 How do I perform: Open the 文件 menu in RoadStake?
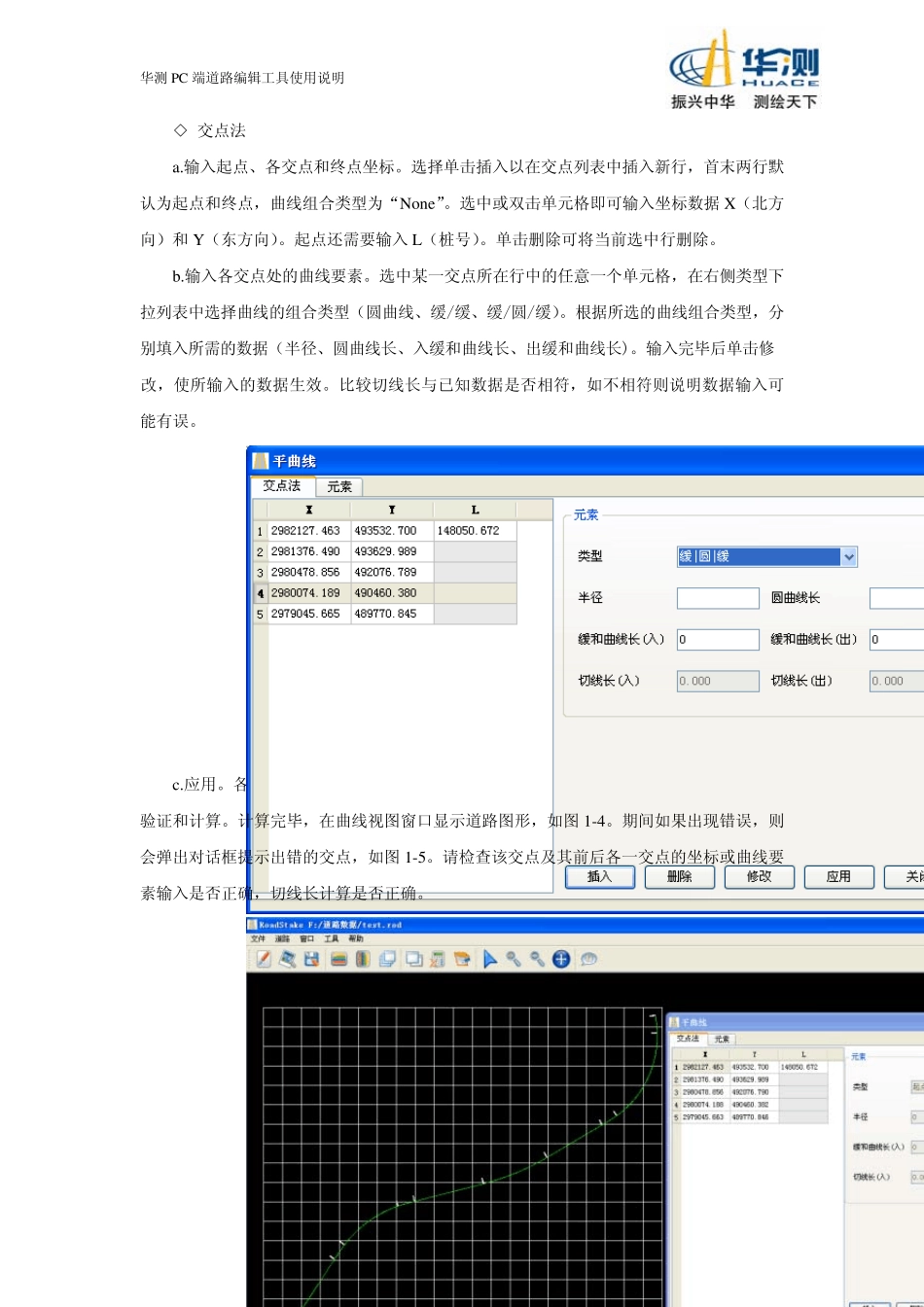coord(258,938)
